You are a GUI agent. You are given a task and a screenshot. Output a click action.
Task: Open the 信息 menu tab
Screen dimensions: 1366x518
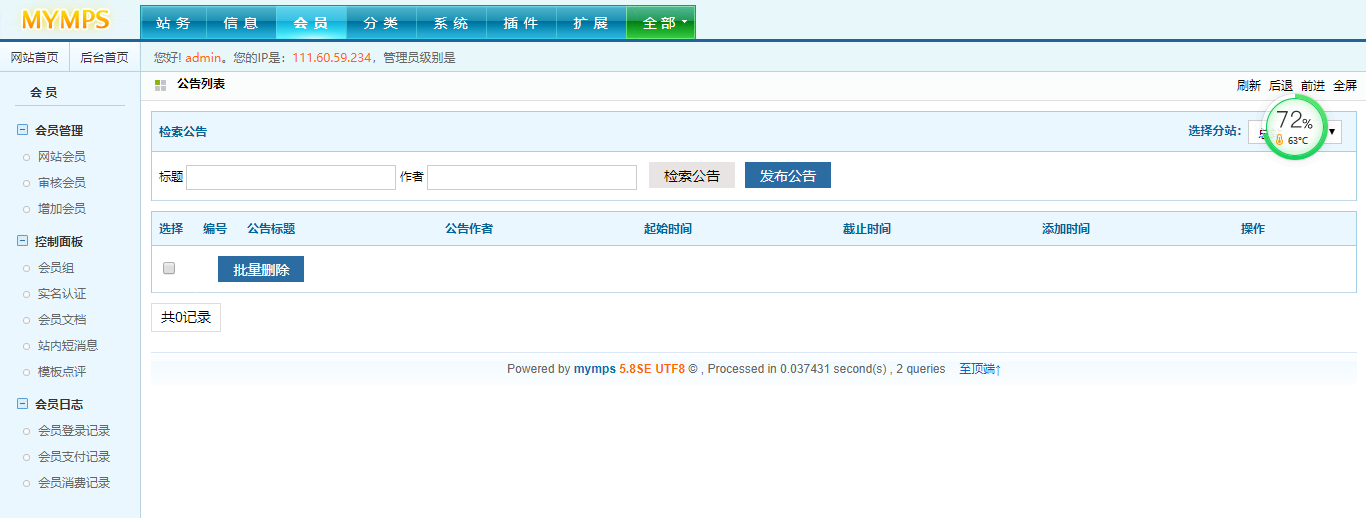coord(241,23)
